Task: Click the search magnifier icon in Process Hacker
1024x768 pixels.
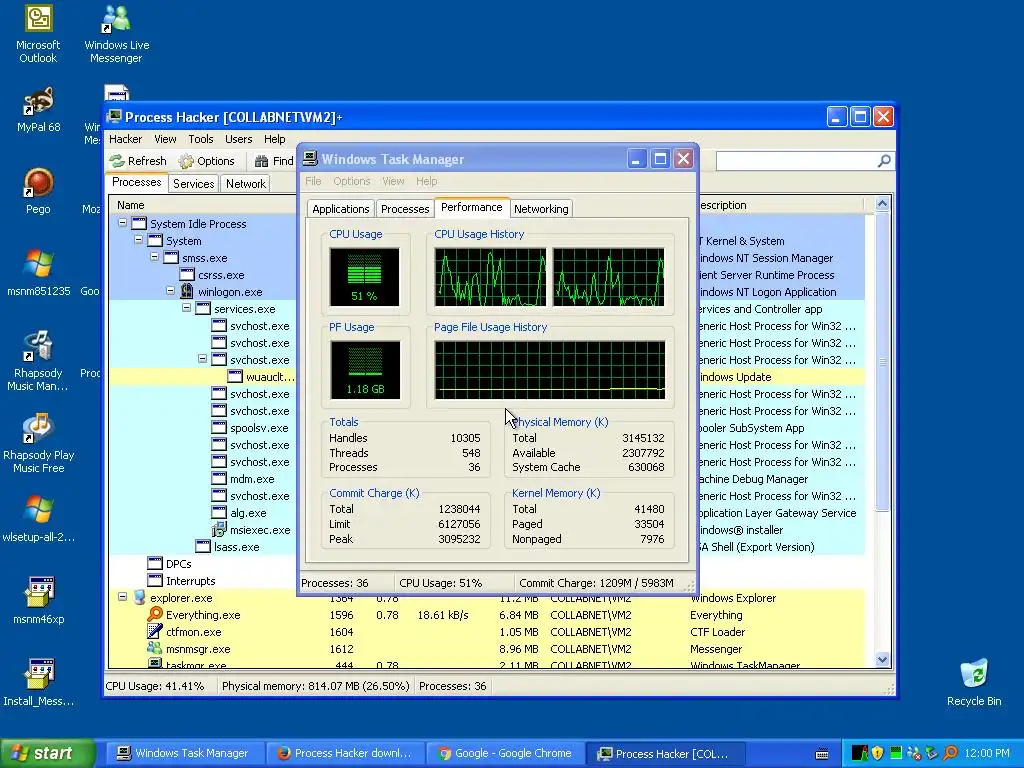Action: [884, 161]
